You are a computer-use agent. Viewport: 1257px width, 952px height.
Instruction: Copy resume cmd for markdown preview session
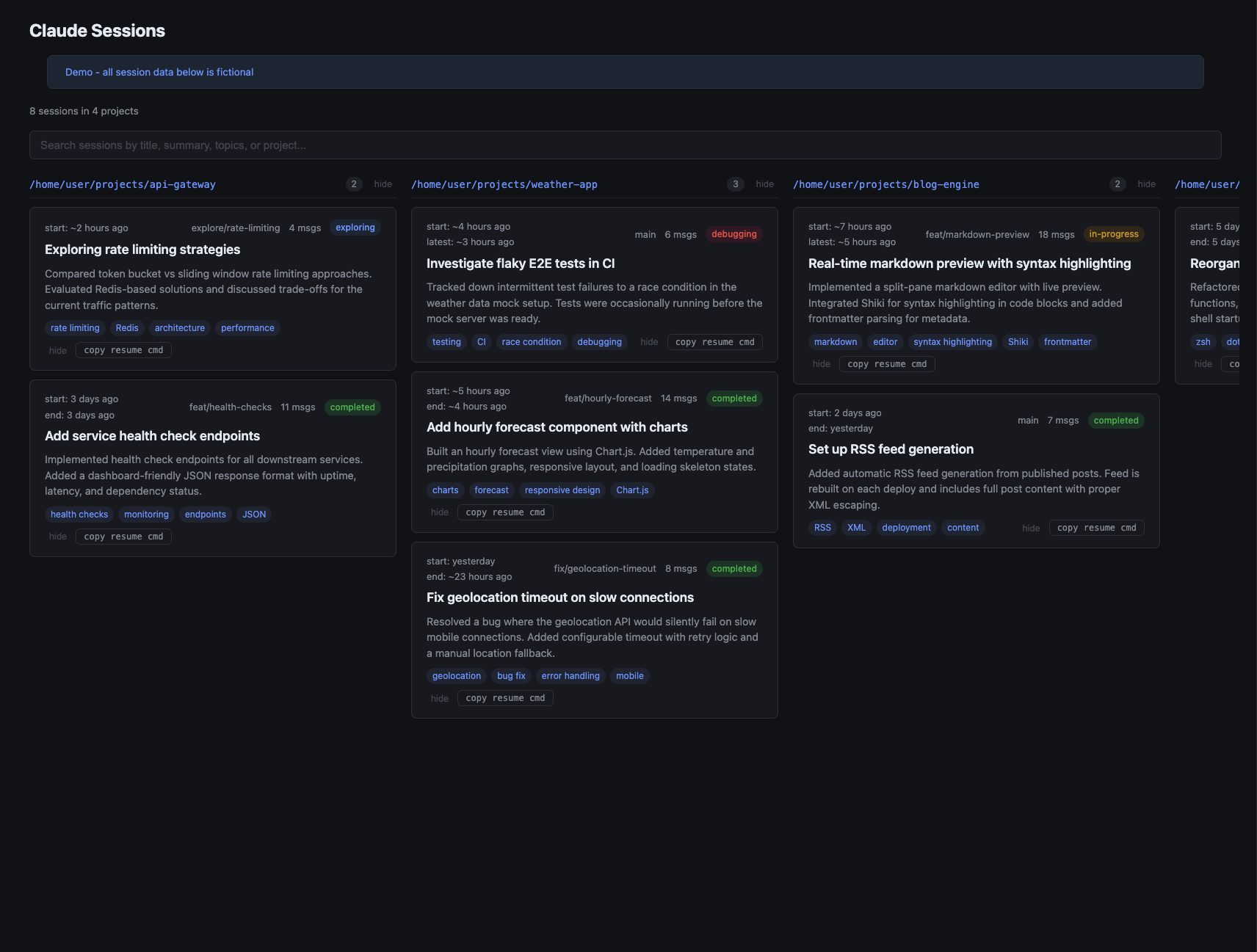click(x=887, y=364)
